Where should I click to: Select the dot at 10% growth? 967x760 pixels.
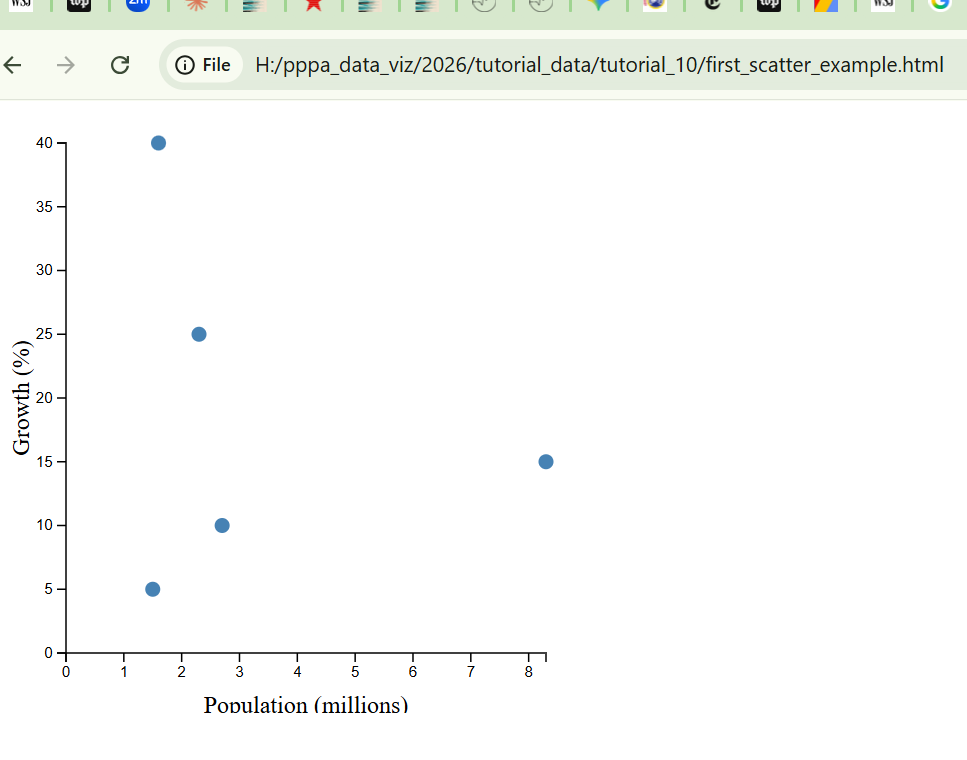222,525
